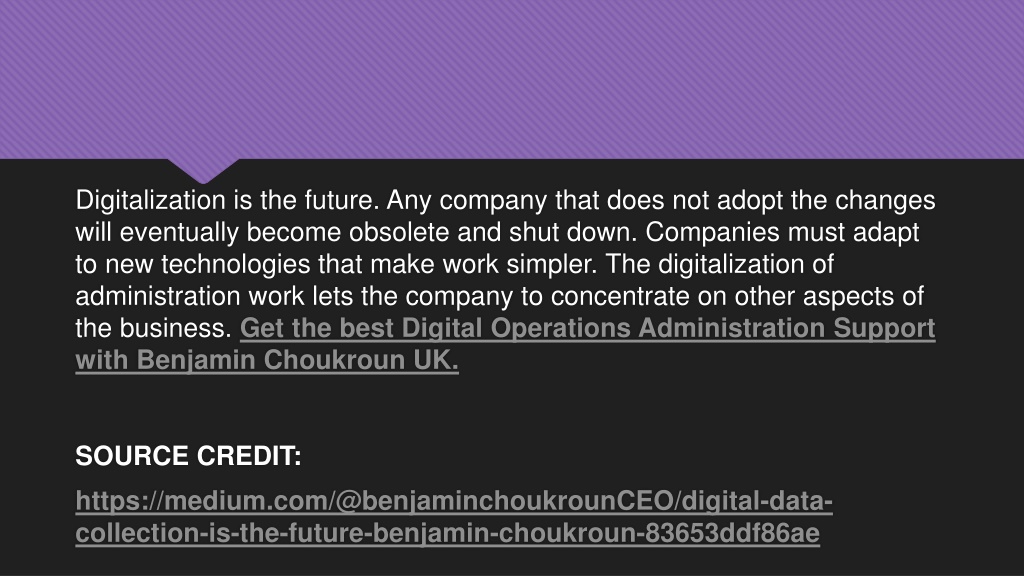Select the word "Digitalization" starting the paragraph
This screenshot has width=1024, height=576.
tap(150, 200)
